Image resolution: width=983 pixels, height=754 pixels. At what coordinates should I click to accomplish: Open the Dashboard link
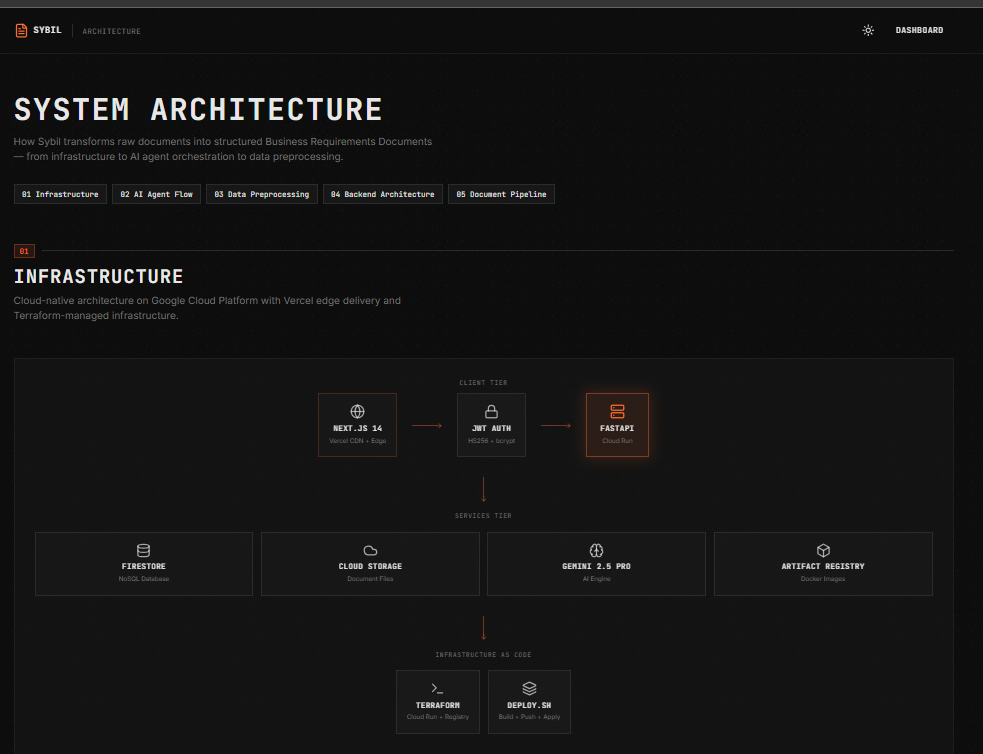[919, 30]
